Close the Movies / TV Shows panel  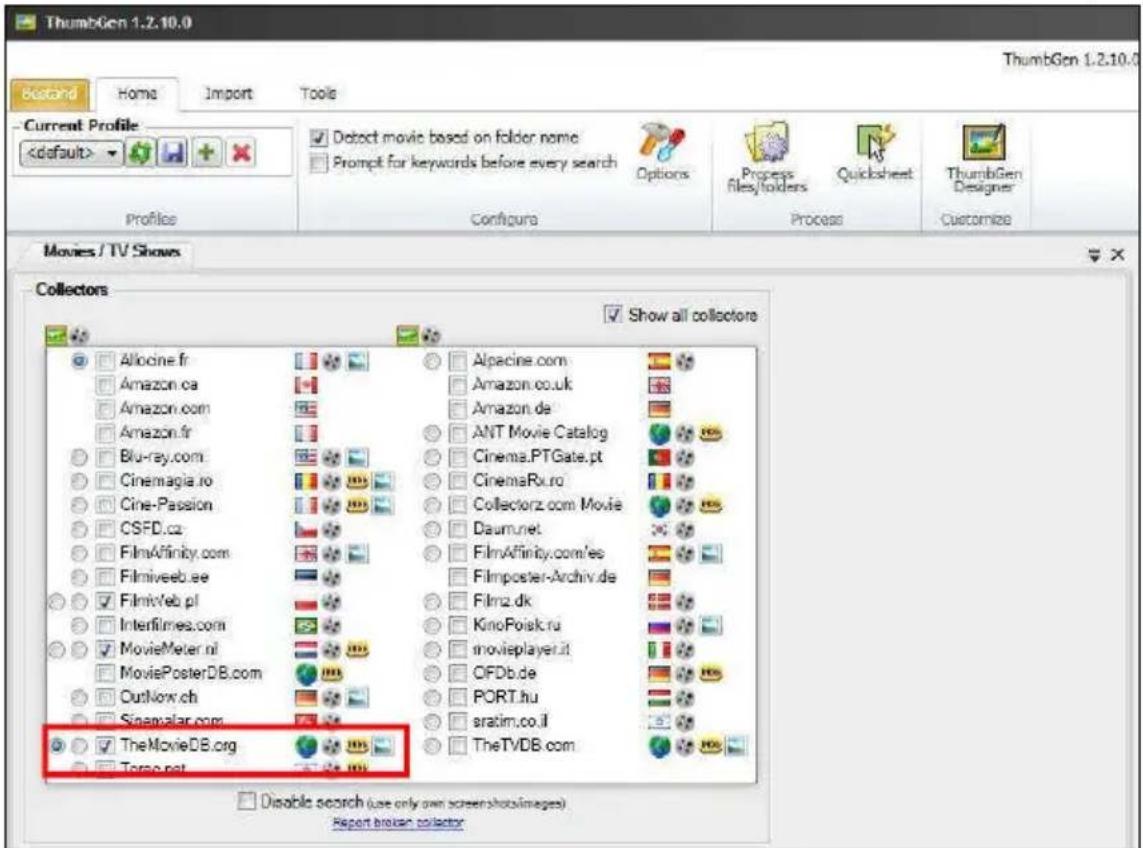pos(1117,255)
